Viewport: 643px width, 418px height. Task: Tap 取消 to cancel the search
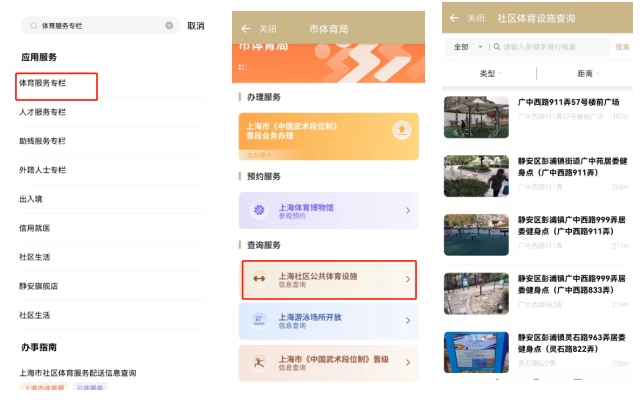(x=195, y=25)
